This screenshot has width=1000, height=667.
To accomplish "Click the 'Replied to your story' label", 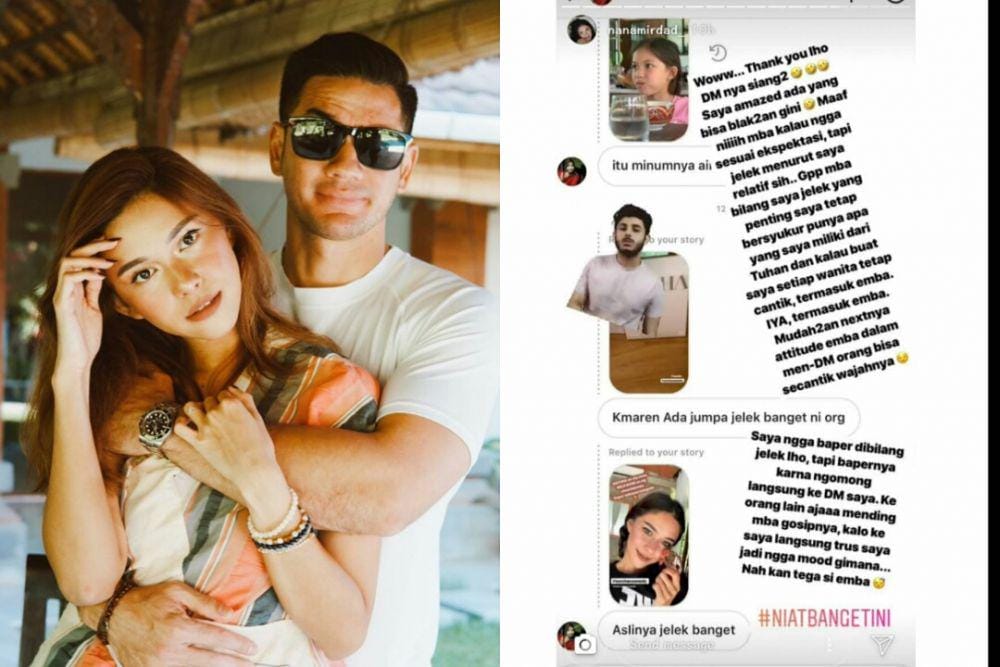I will click(656, 452).
